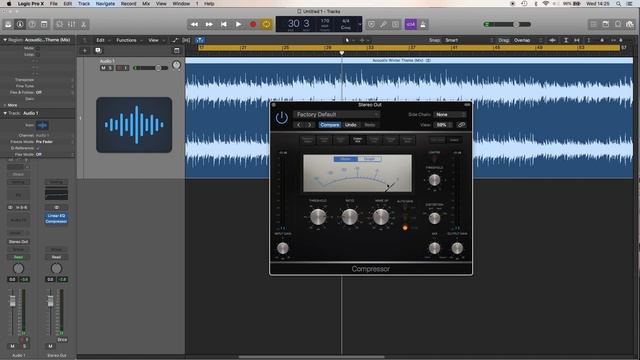Open the Quick Help question-mark button
This screenshot has width=640, height=360.
[32, 24]
